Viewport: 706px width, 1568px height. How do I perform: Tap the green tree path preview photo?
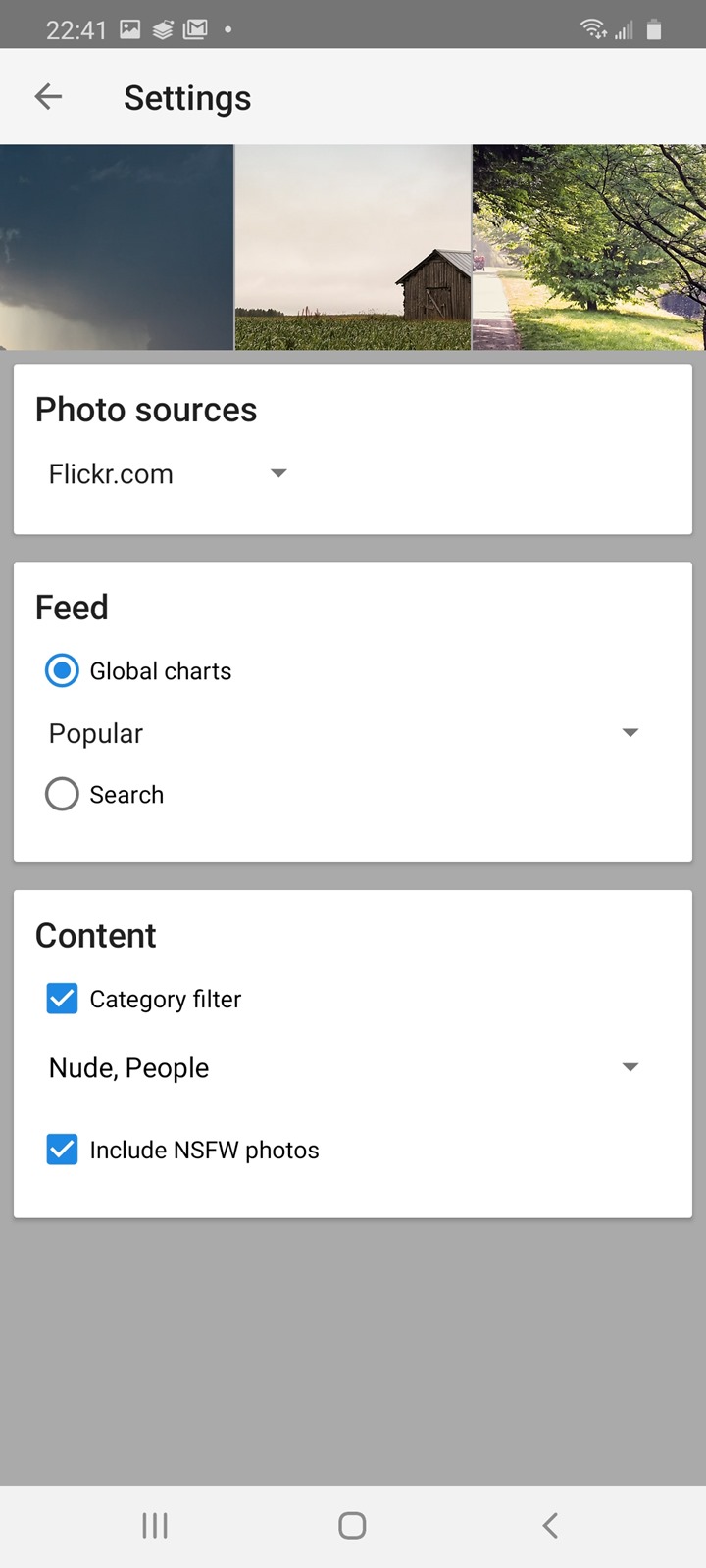(588, 247)
